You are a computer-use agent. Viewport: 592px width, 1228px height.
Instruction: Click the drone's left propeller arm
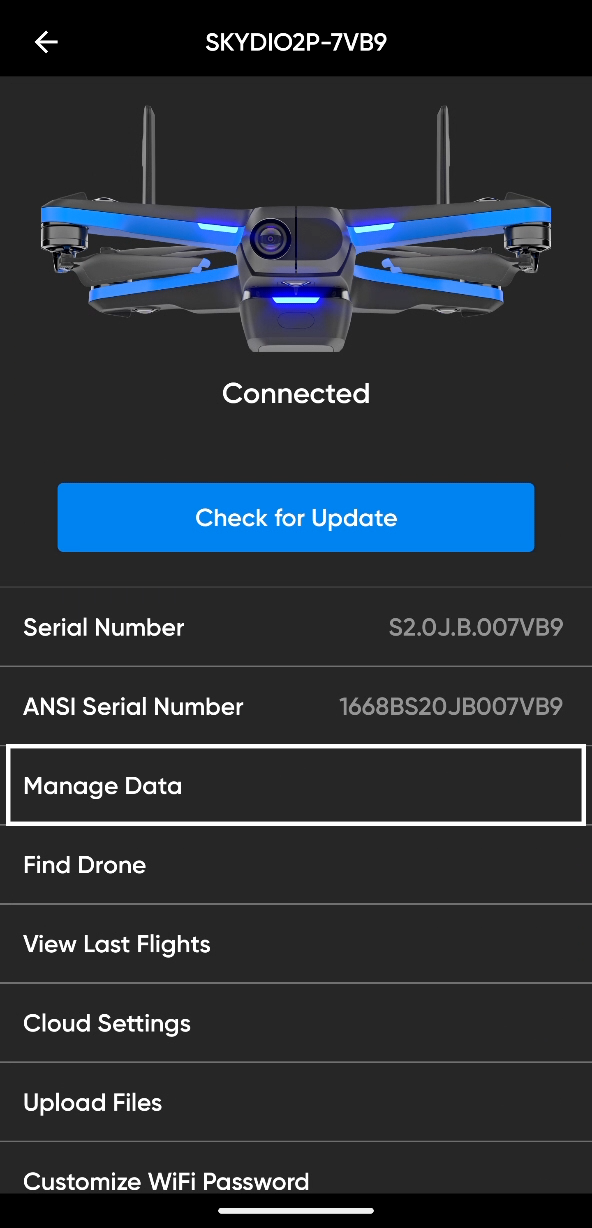(140, 225)
